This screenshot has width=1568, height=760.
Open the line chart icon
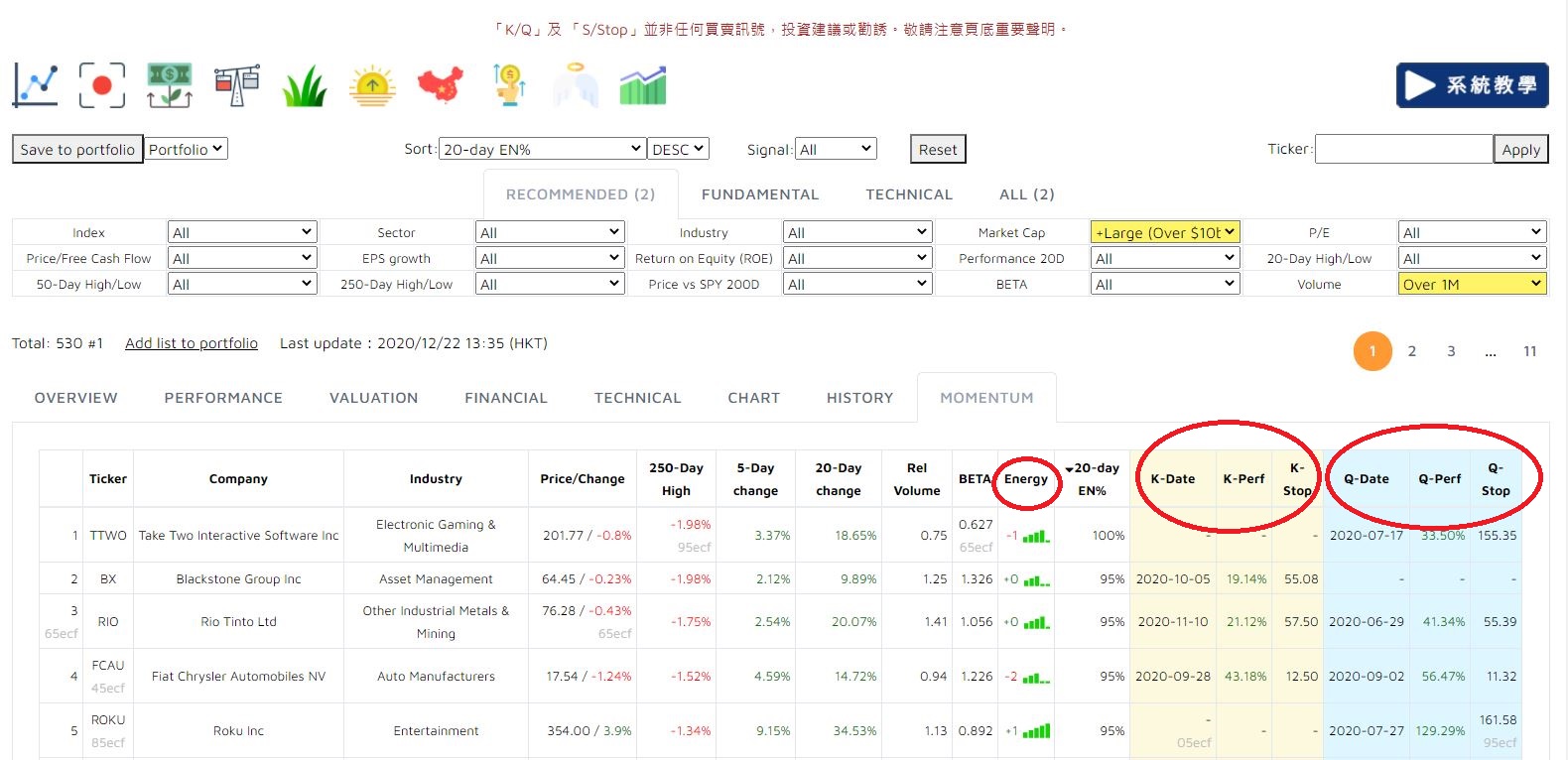(x=36, y=85)
